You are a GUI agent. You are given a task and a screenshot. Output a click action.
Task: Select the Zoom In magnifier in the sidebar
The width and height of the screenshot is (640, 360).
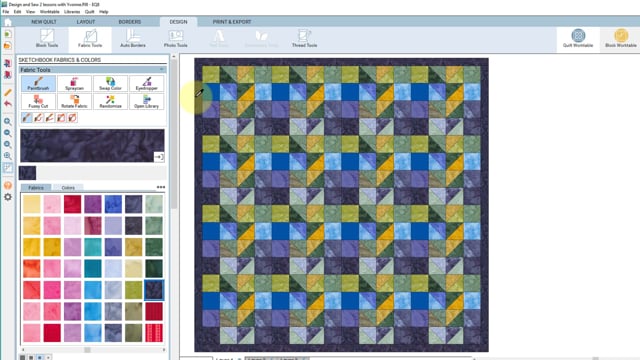coord(8,122)
